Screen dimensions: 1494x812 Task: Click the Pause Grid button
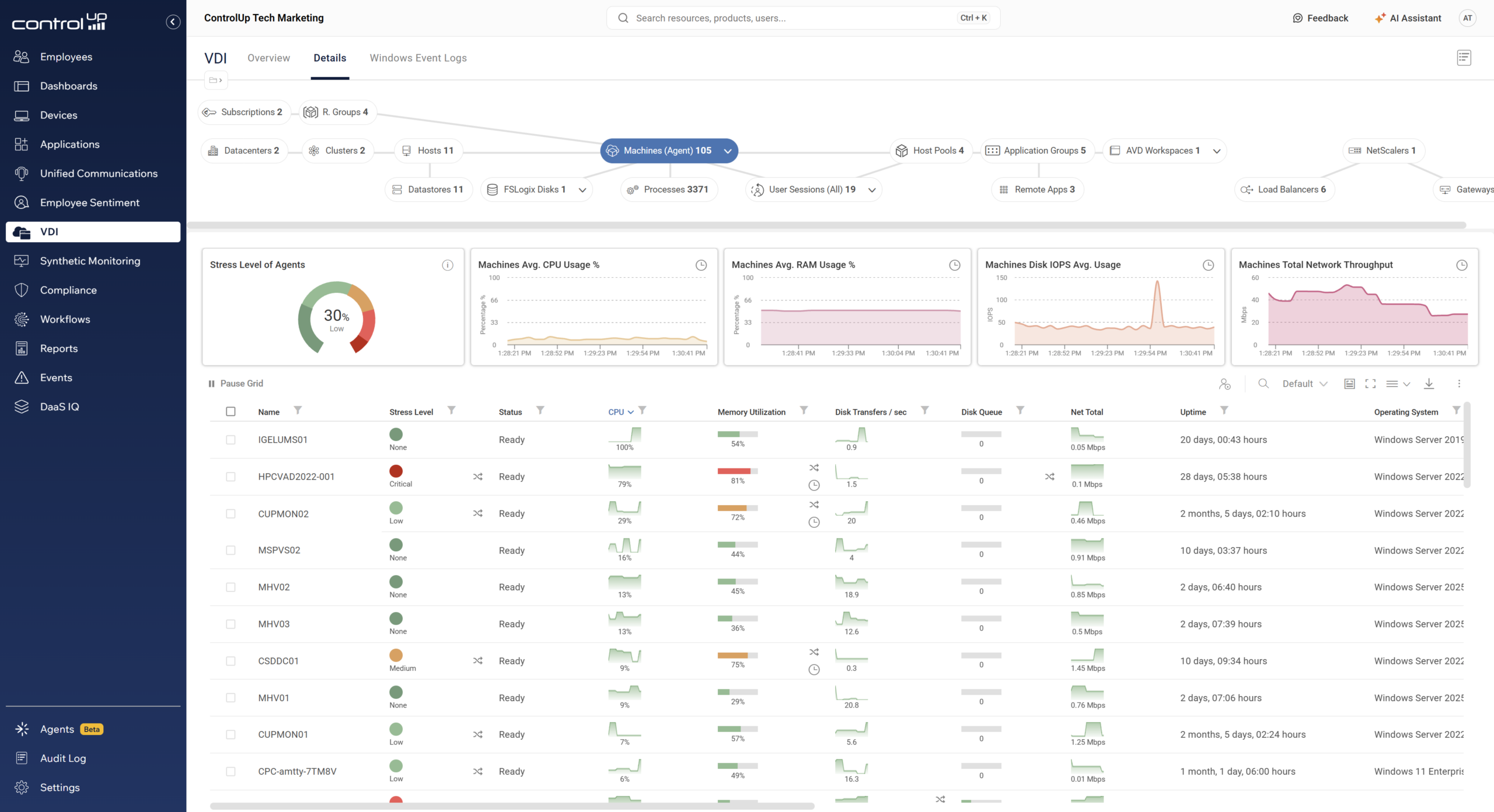coord(236,384)
